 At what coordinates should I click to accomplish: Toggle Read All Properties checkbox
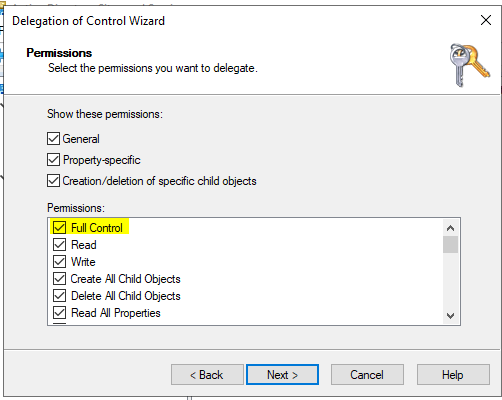tap(59, 313)
